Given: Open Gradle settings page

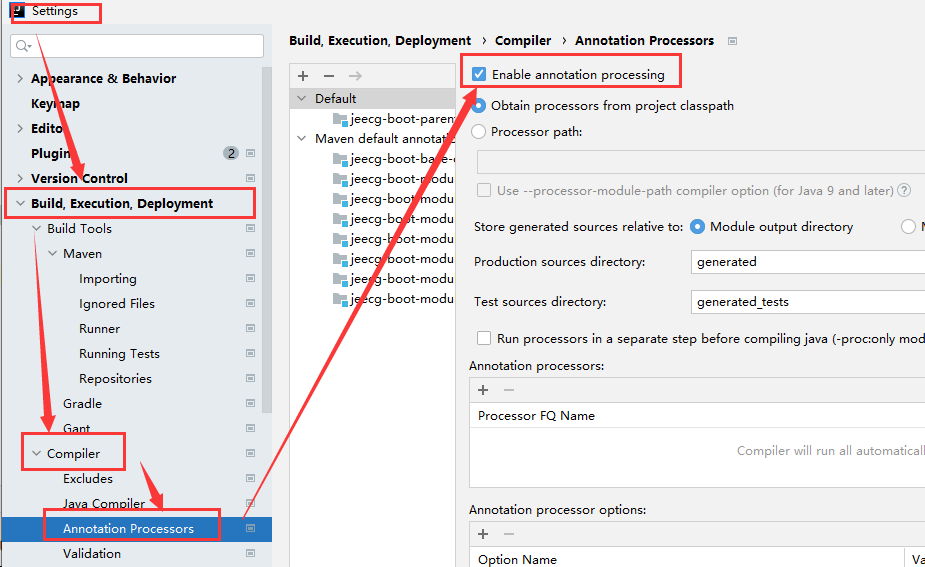Looking at the screenshot, I should coord(83,404).
